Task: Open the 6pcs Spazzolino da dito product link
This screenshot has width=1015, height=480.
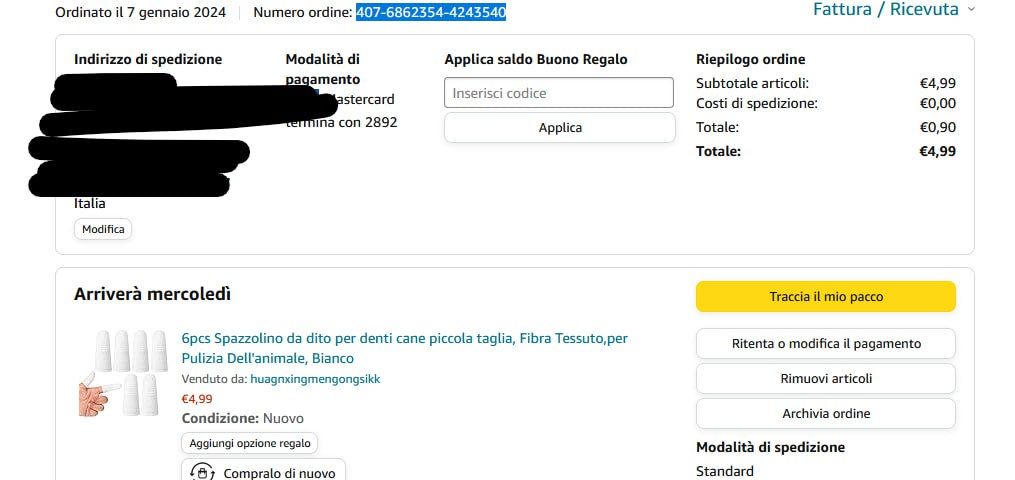Action: 405,348
